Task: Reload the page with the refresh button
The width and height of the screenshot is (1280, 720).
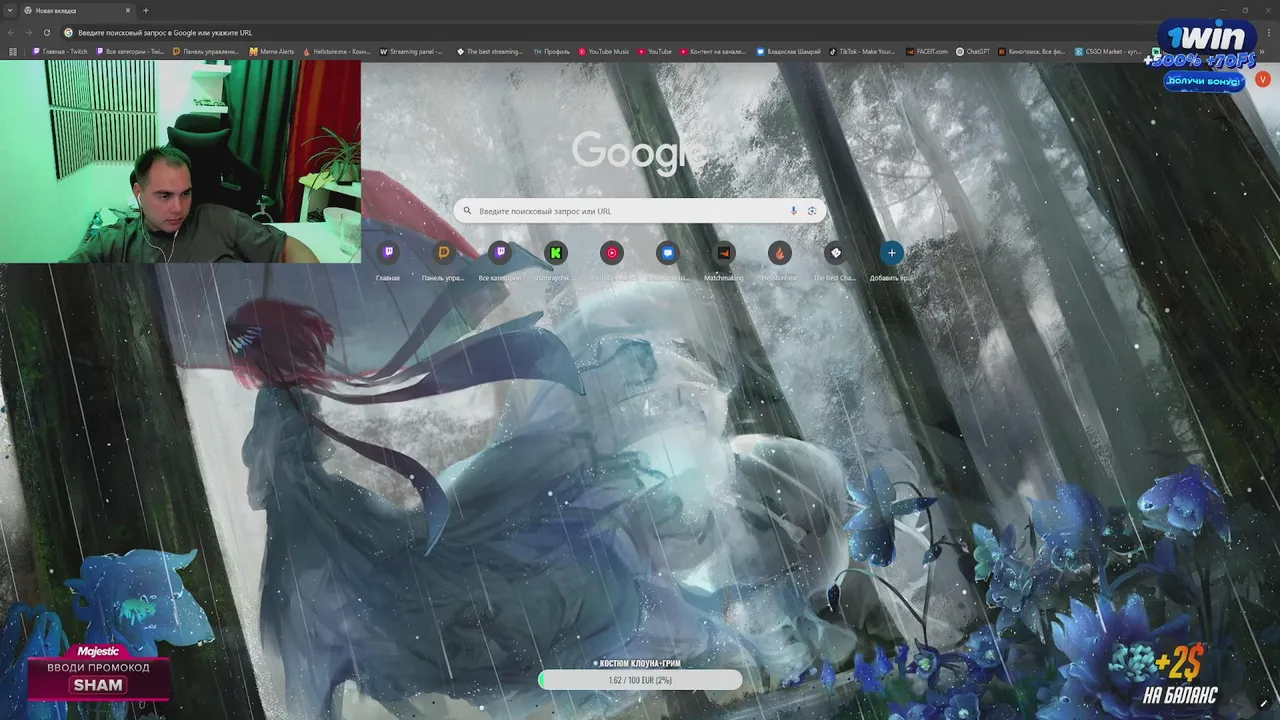Action: 46,32
